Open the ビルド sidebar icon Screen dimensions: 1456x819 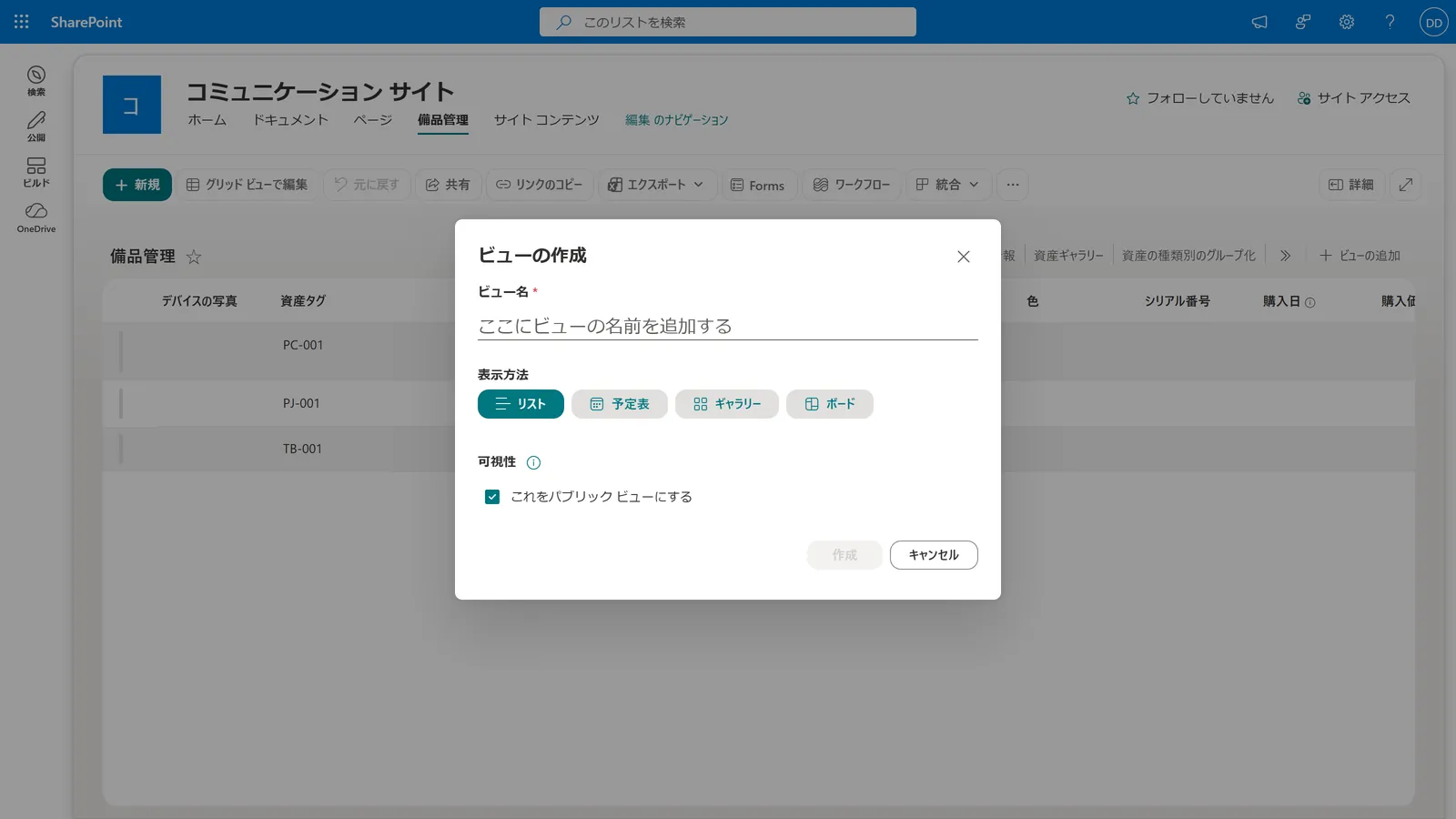coord(36,172)
